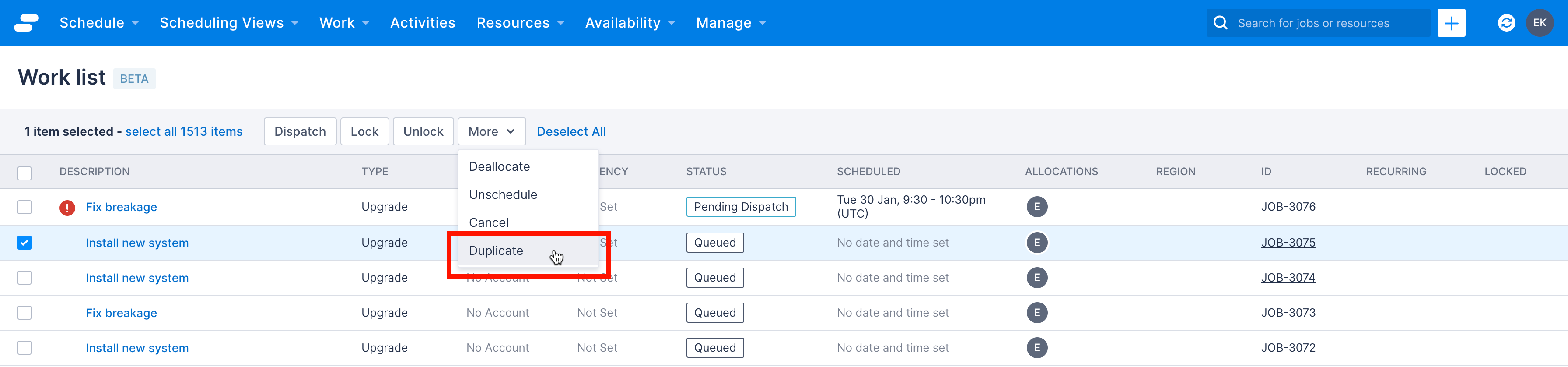The height and width of the screenshot is (367, 1568).
Task: Choose Duplicate from the More menu
Action: click(528, 251)
